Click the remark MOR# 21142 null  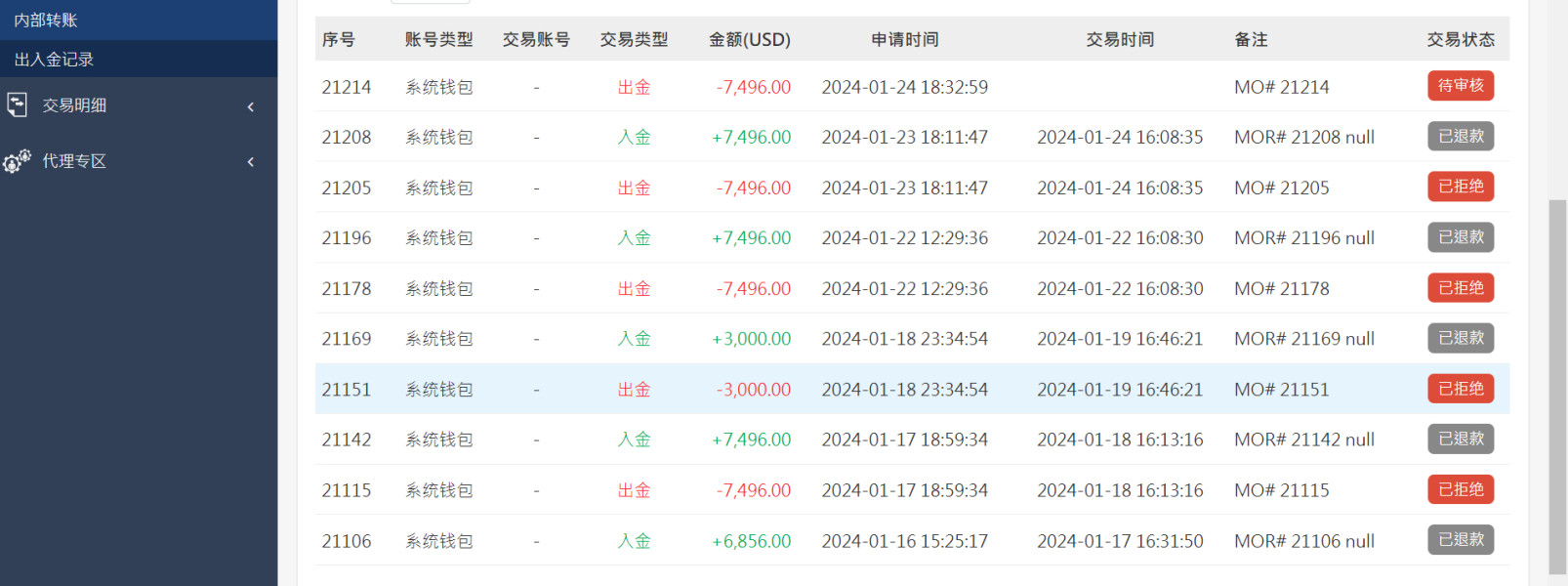pyautogui.click(x=1304, y=440)
